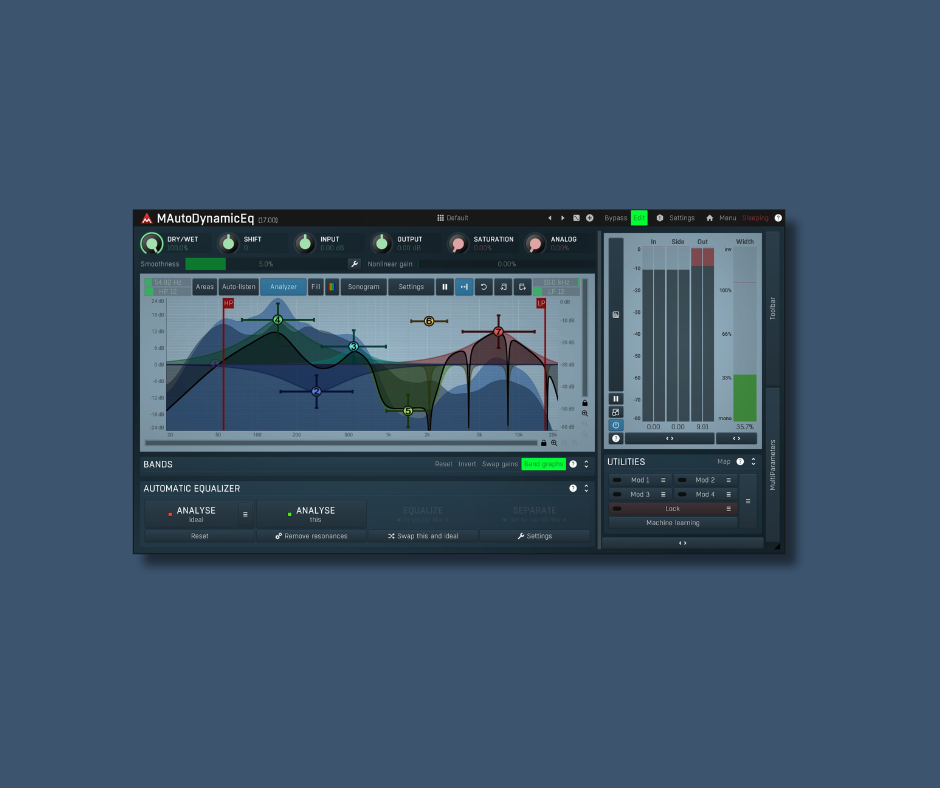Click graph vertical zoom lock icon
Image resolution: width=940 pixels, height=788 pixels.
click(585, 403)
